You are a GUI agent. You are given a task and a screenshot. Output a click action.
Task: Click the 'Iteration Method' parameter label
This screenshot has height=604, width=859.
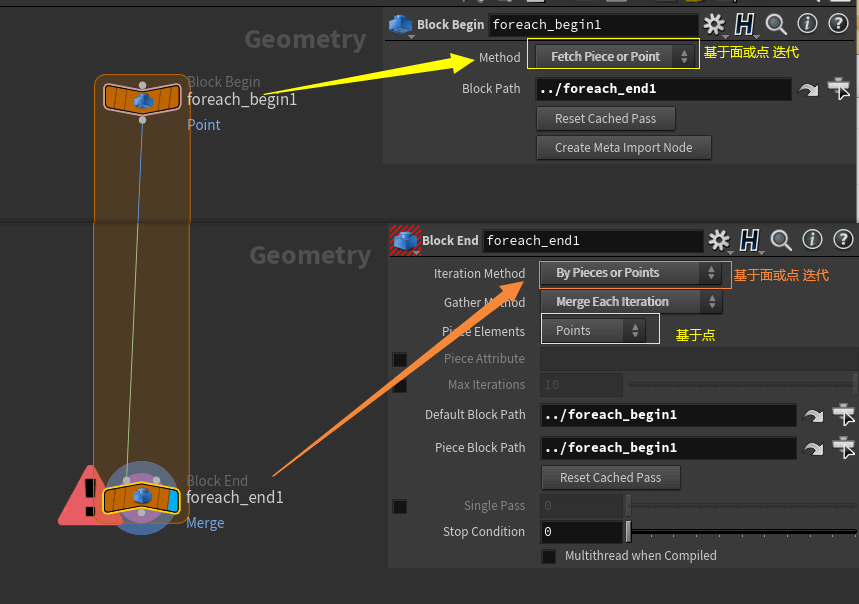coord(479,274)
